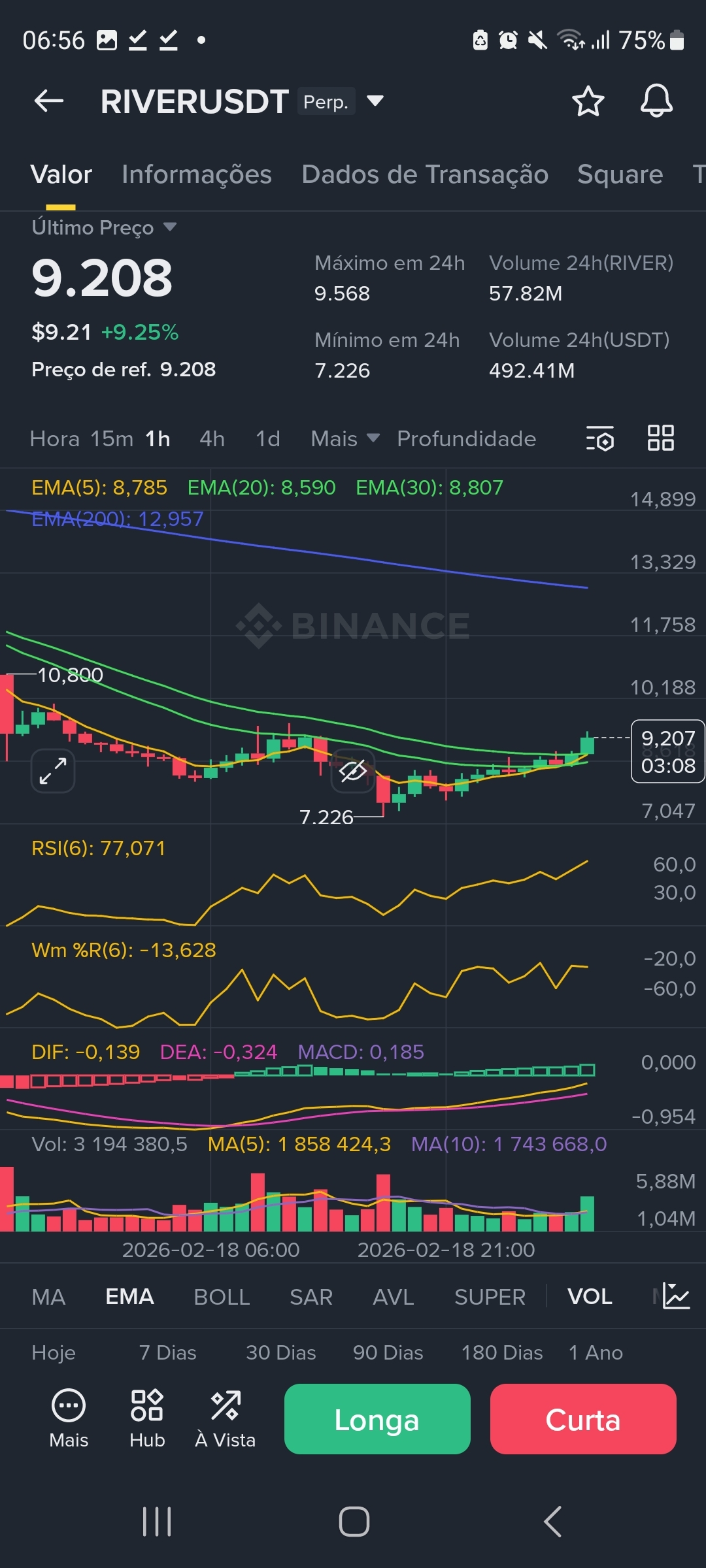This screenshot has width=706, height=1568.
Task: Tap Android back navigation chevron
Action: point(552,1522)
